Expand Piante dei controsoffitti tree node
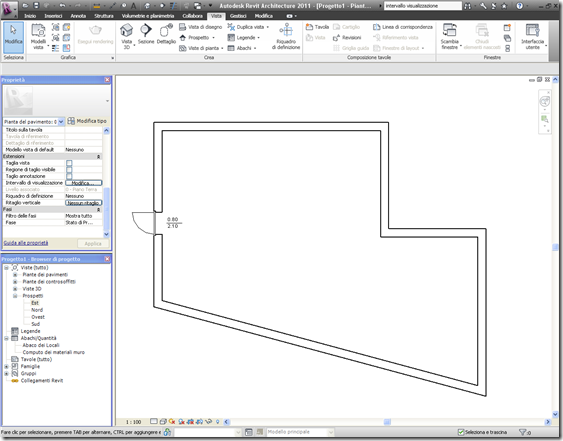 coord(15,282)
